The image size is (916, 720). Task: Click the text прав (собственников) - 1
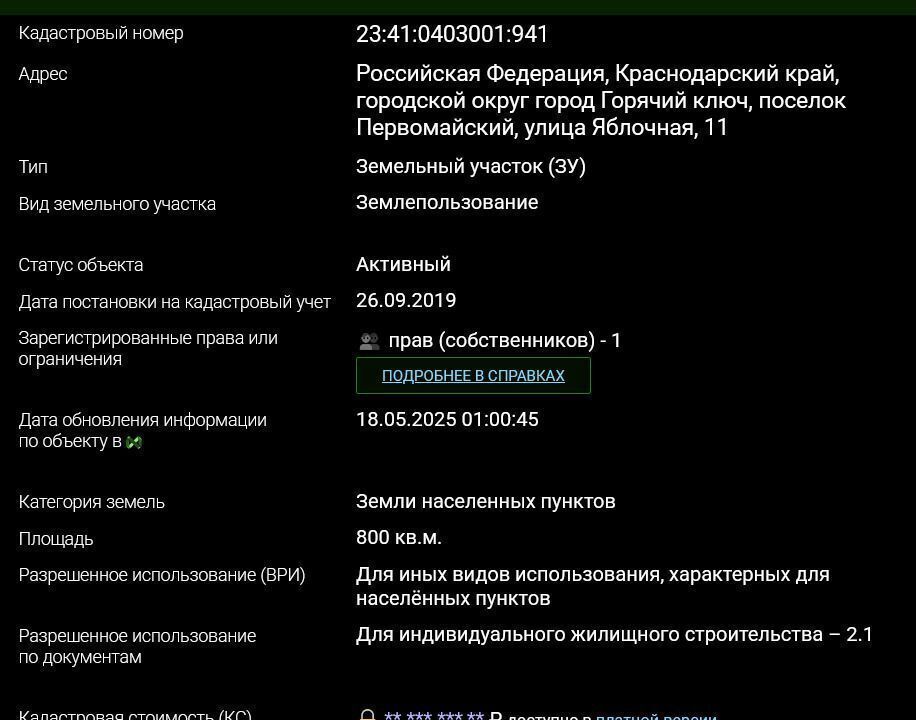tap(505, 340)
